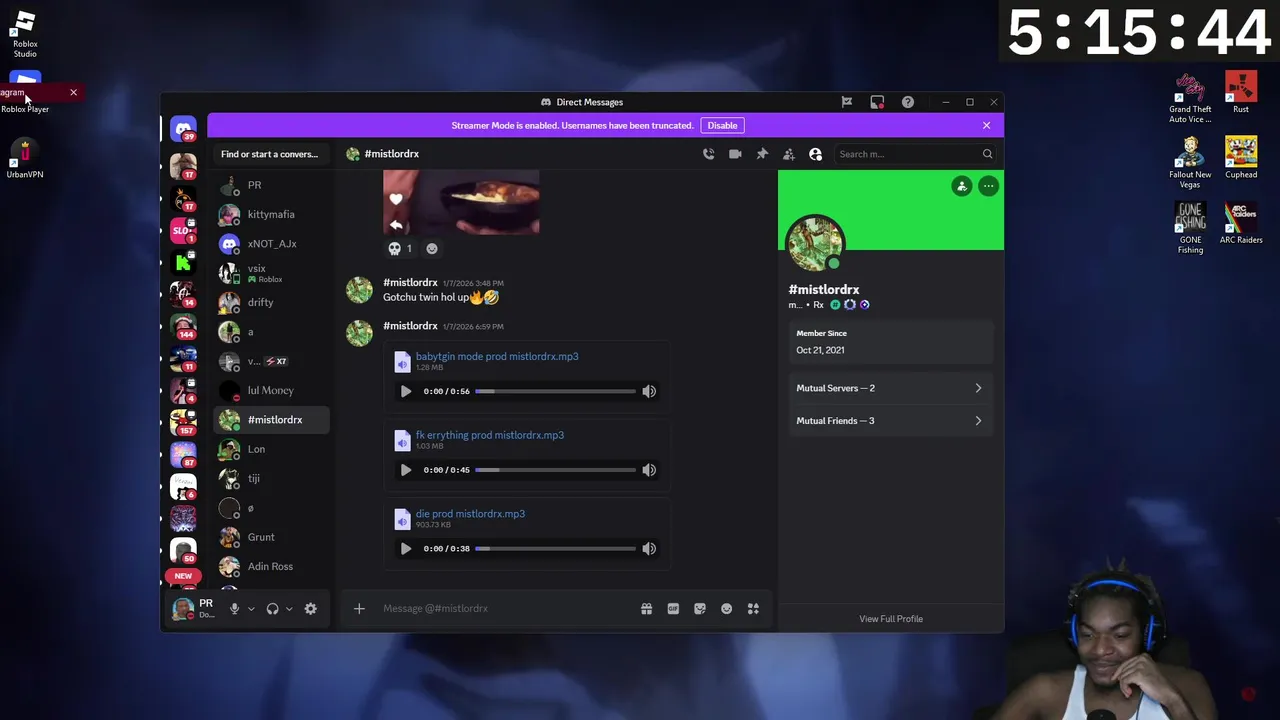Open the apps icon in message bar
Screen dimensions: 1280x720
(753, 608)
